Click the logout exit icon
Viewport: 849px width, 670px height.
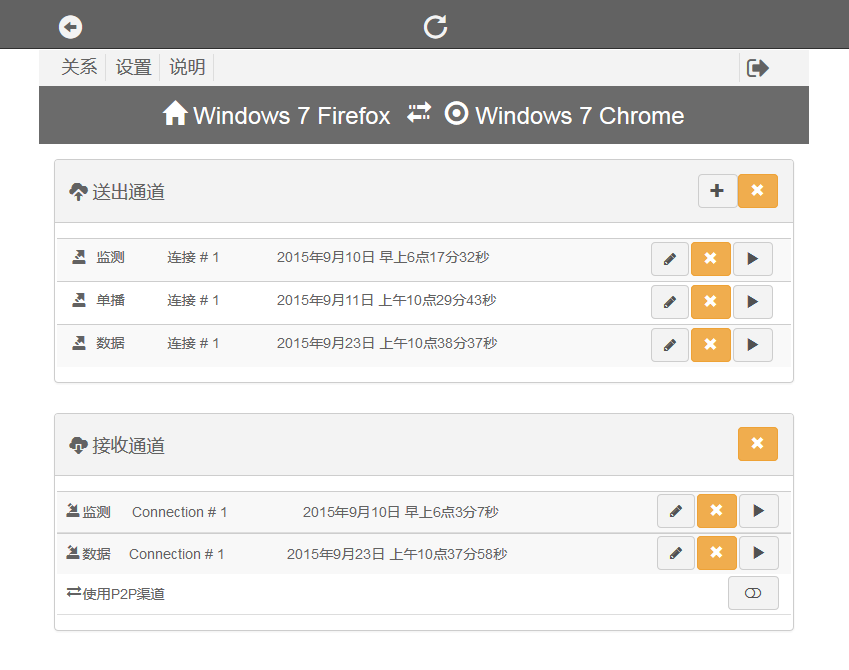[758, 68]
